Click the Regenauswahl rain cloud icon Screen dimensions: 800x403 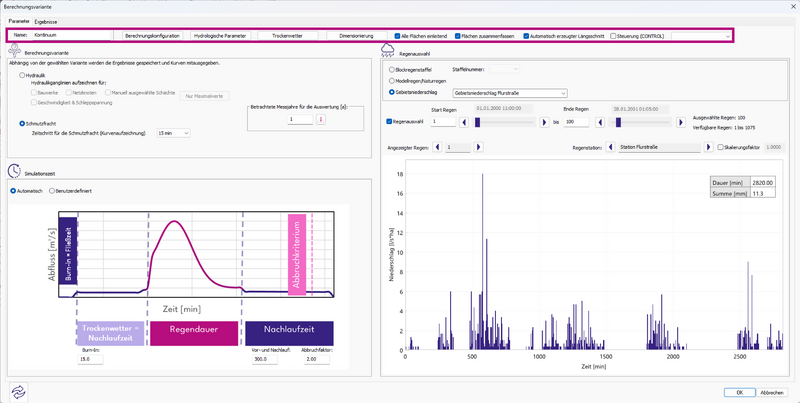[x=388, y=51]
